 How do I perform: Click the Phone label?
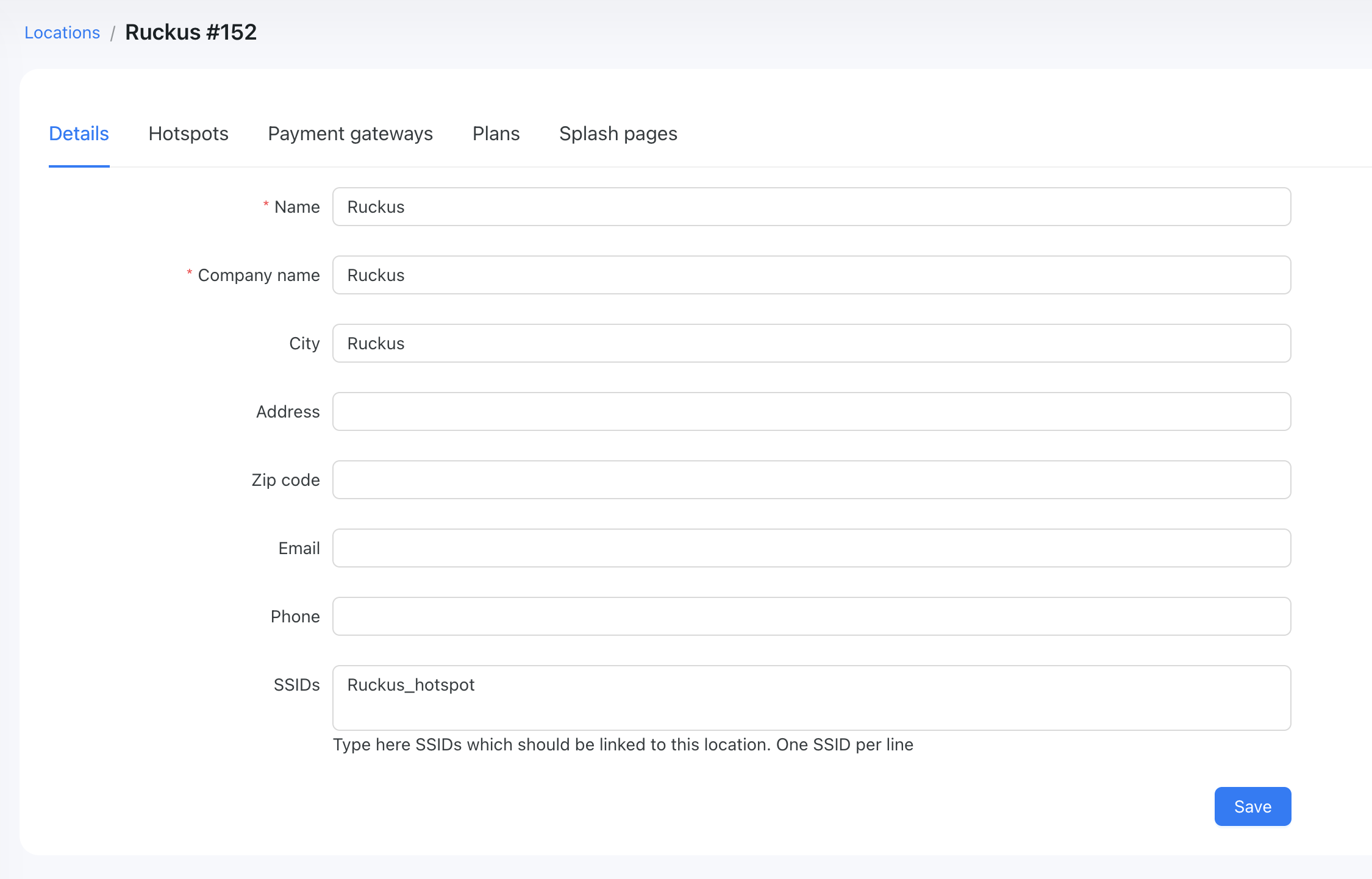[x=295, y=616]
